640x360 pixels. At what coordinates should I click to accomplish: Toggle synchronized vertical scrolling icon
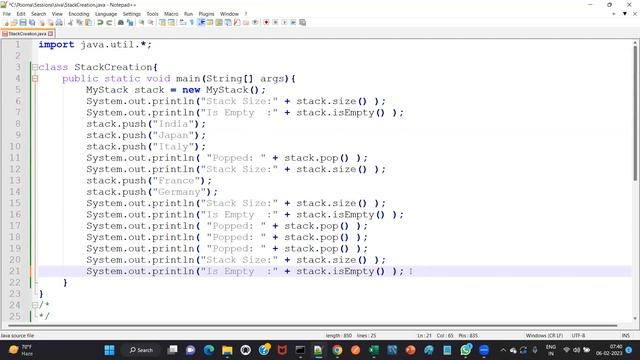(162, 22)
